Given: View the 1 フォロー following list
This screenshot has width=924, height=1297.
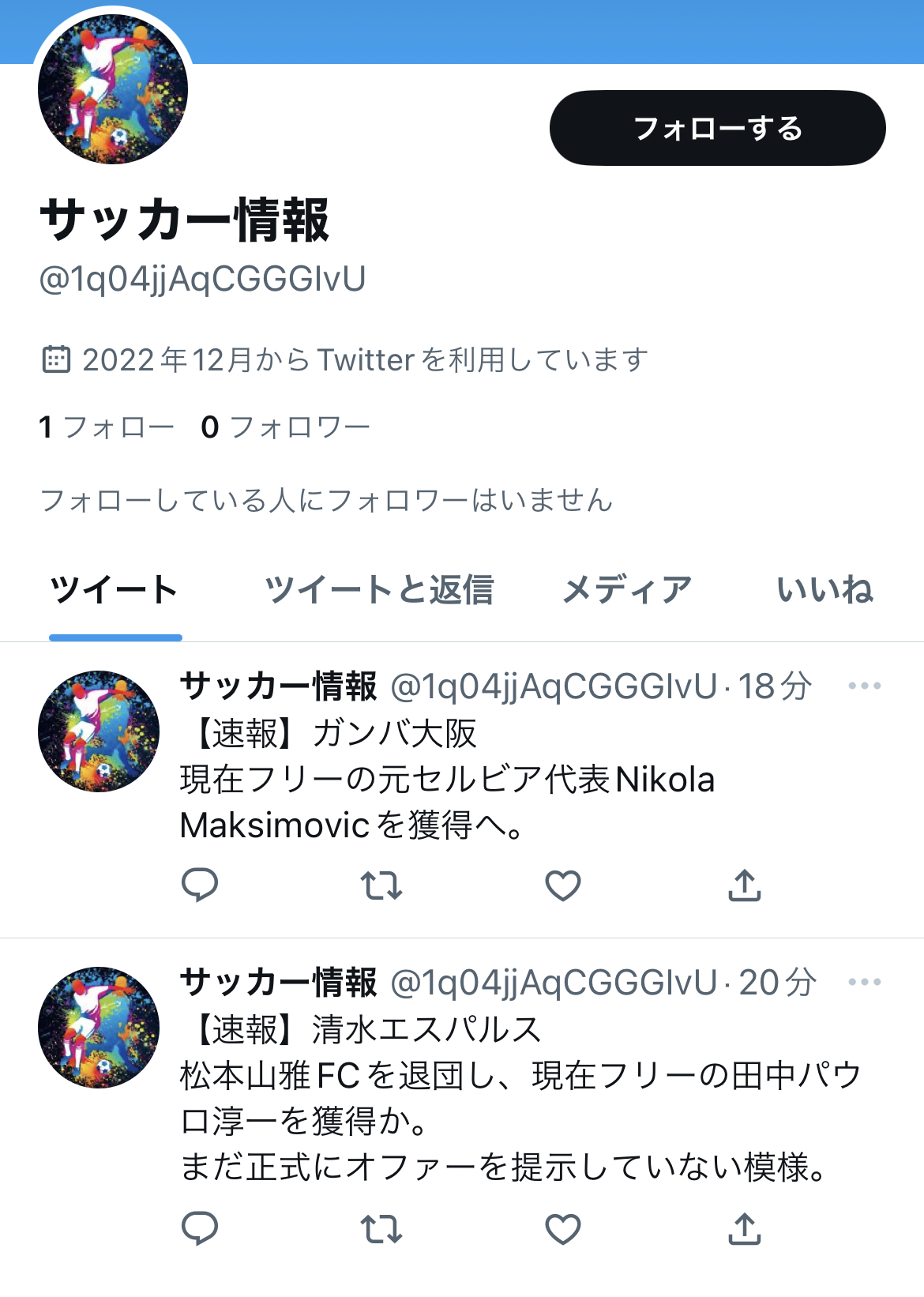Looking at the screenshot, I should (x=107, y=427).
